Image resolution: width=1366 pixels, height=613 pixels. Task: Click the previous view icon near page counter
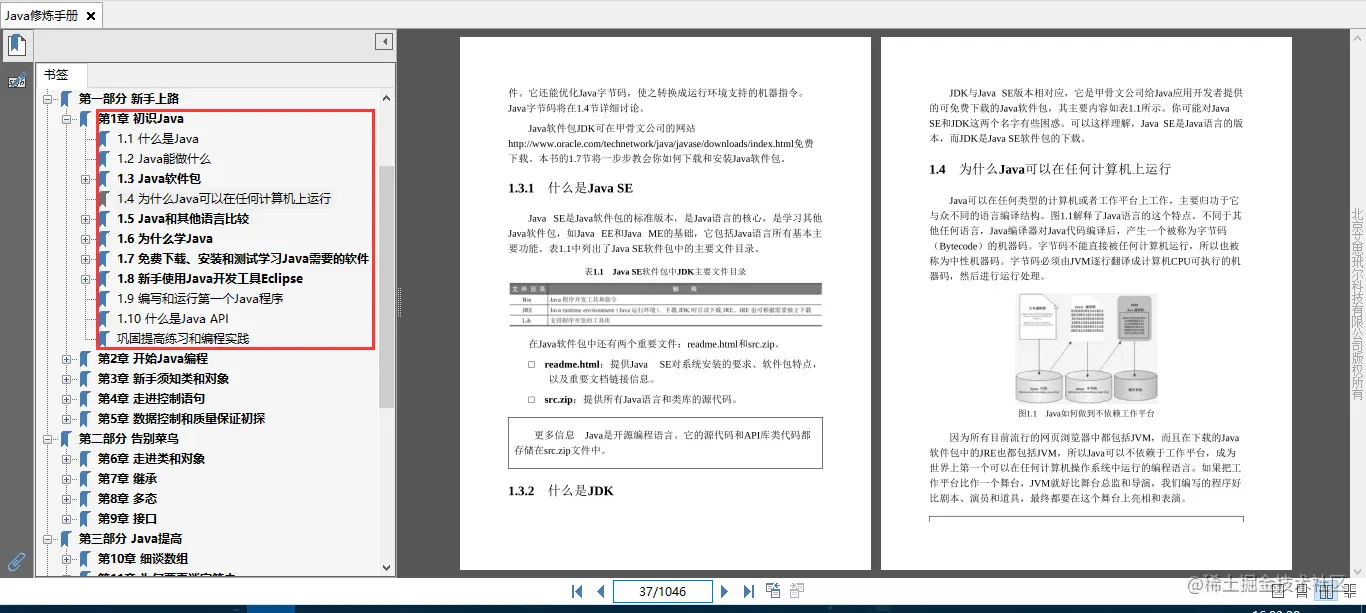pyautogui.click(x=772, y=590)
